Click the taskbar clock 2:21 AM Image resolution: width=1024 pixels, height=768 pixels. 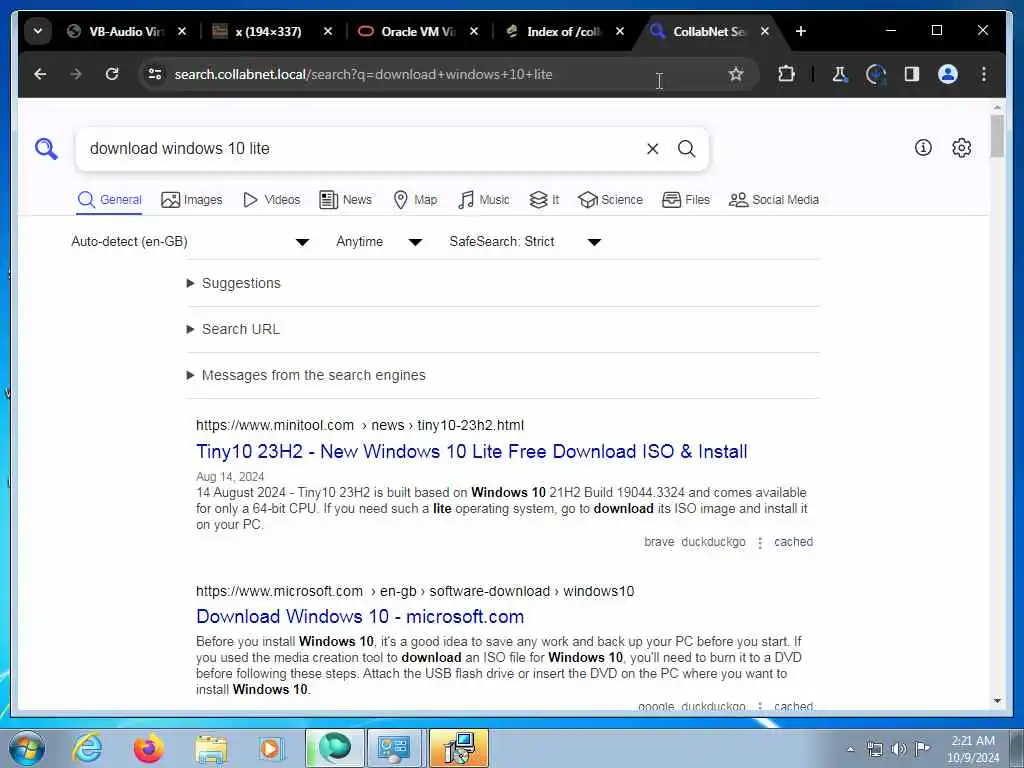click(973, 749)
